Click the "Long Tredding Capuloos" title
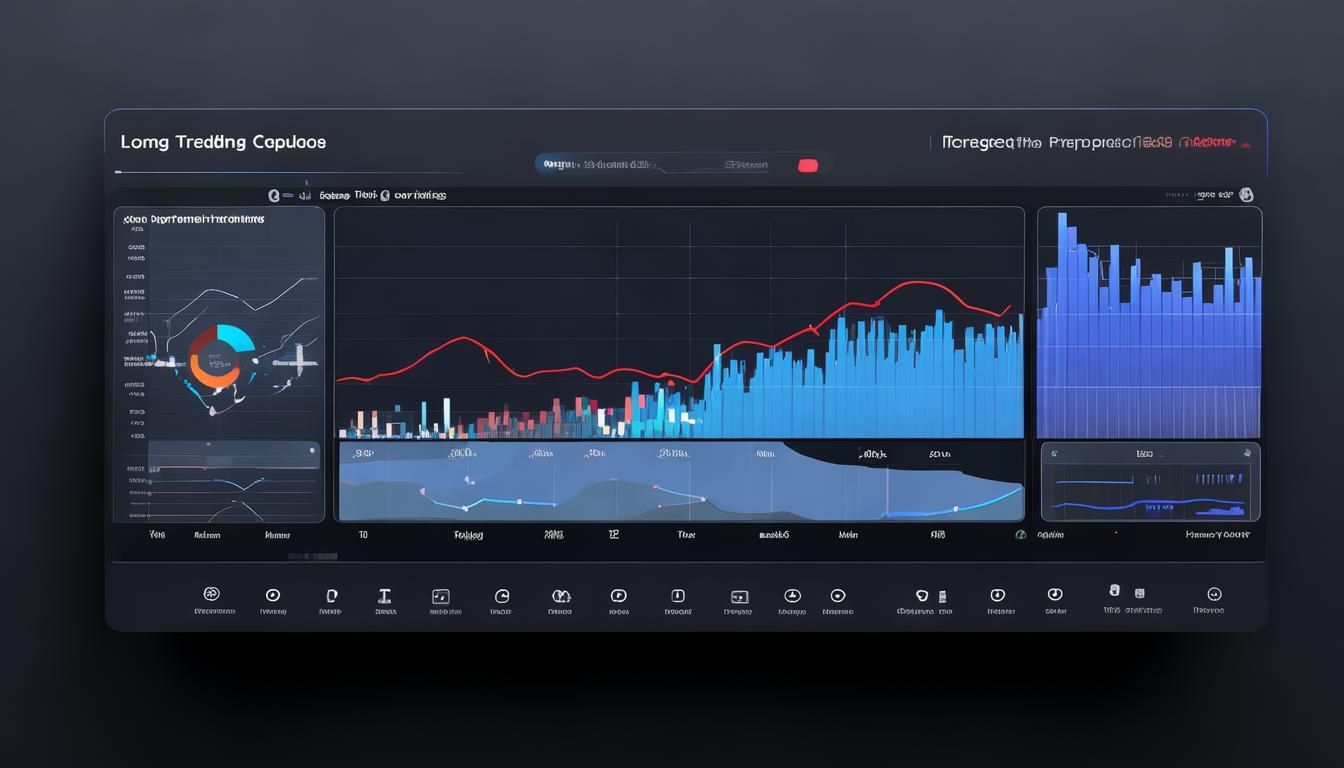 pyautogui.click(x=223, y=142)
